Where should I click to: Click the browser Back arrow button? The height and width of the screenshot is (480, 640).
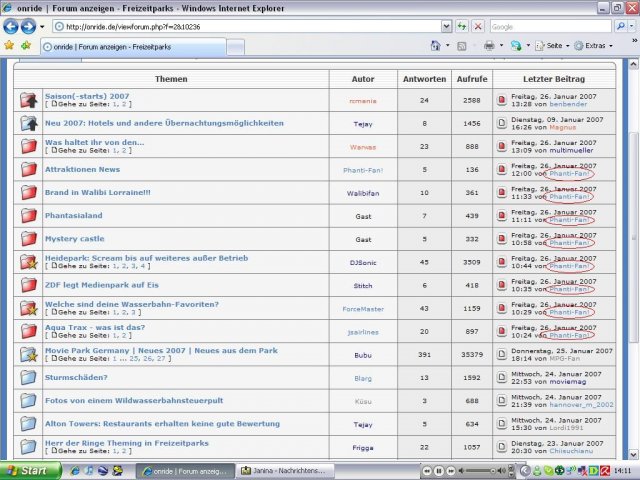pyautogui.click(x=11, y=27)
